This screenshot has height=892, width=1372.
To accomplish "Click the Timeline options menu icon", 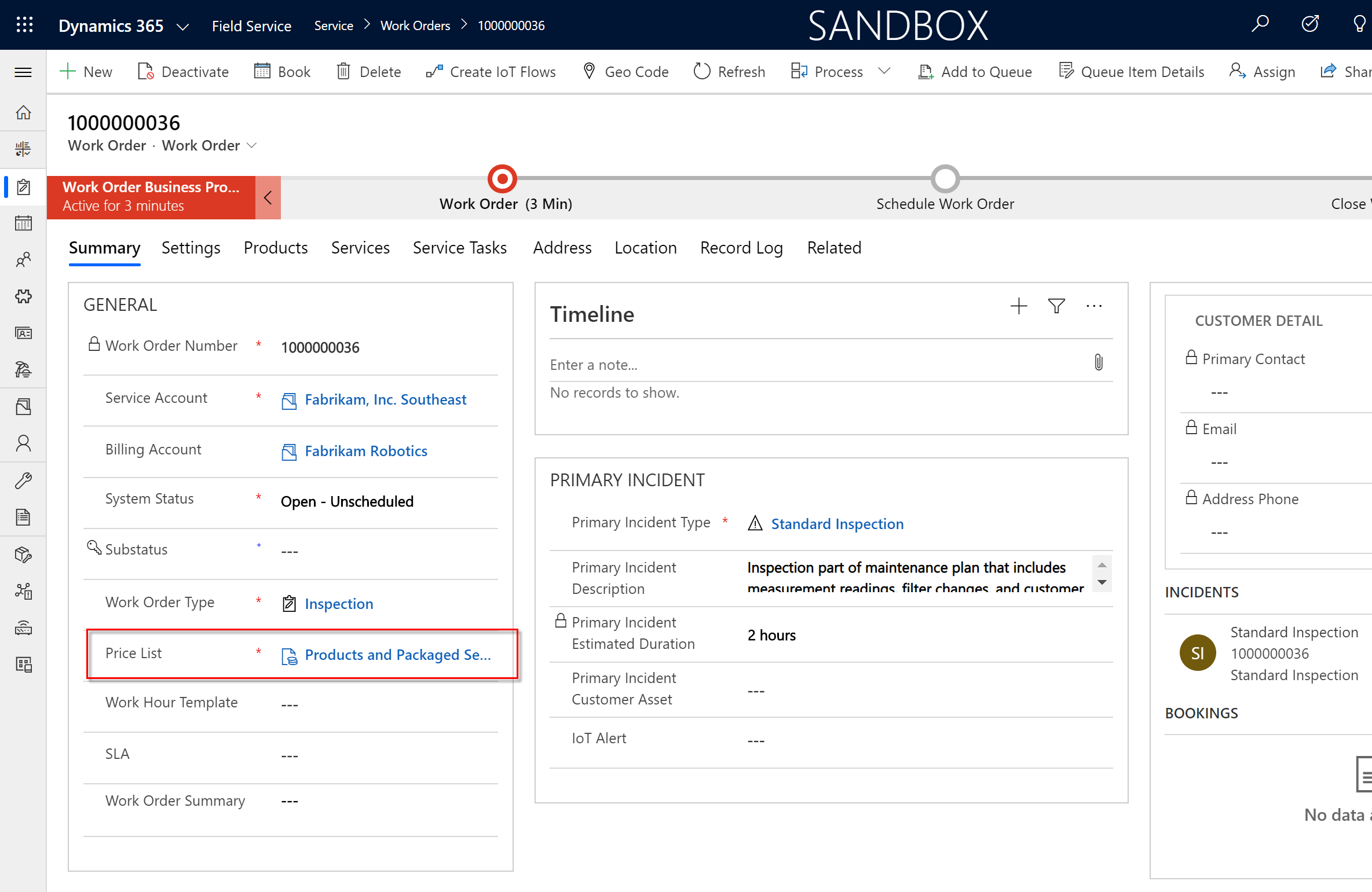I will click(x=1093, y=306).
